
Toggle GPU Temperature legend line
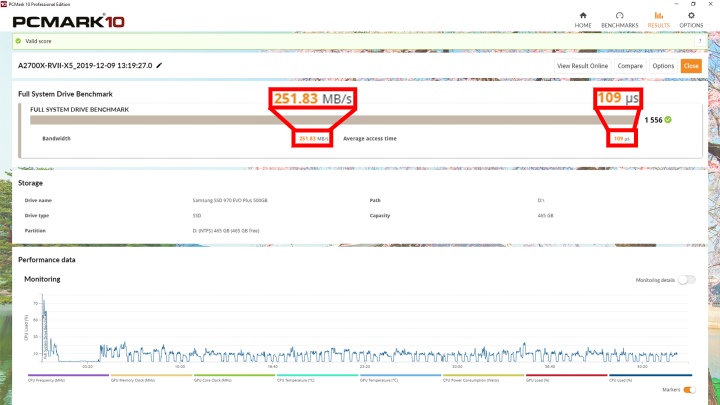click(400, 377)
